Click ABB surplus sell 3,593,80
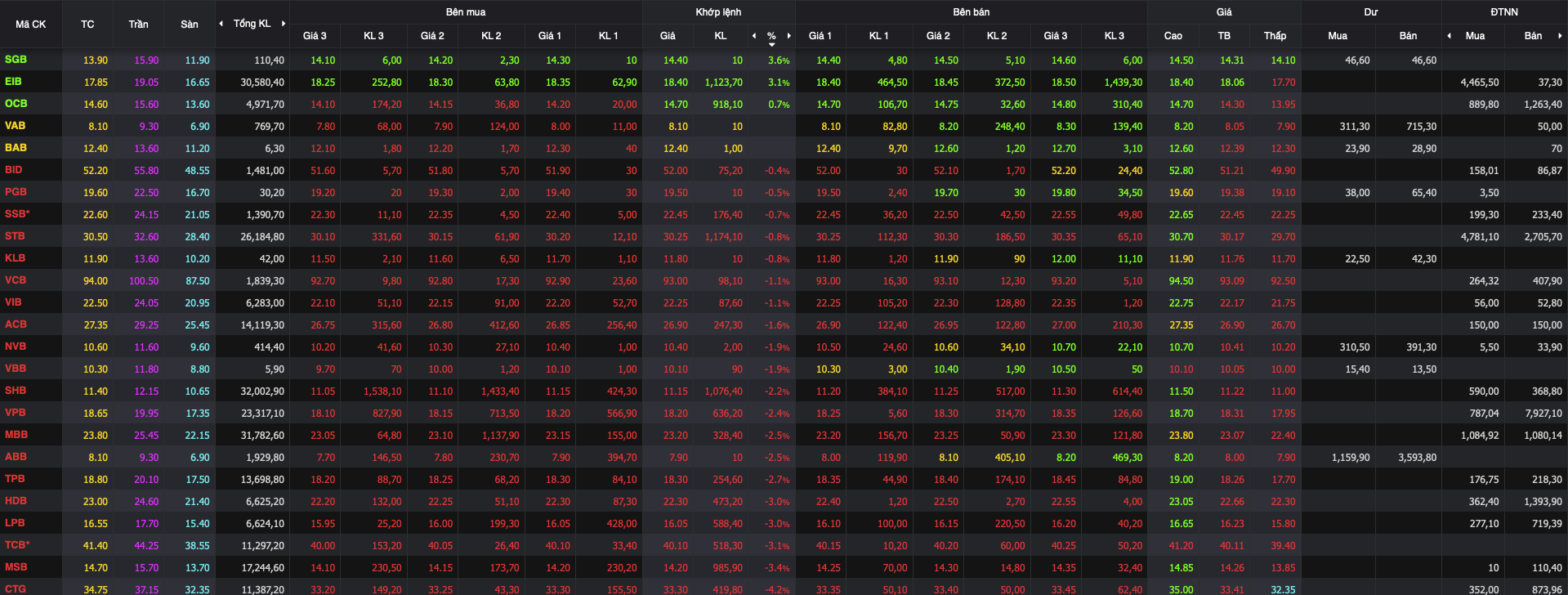Screen dimensions: 1568x595 click(1418, 458)
